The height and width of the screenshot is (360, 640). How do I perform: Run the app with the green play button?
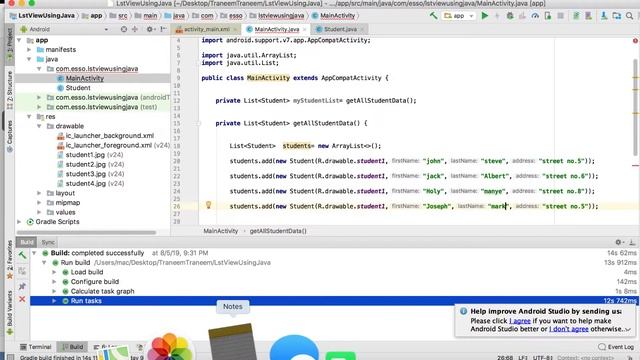pyautogui.click(x=484, y=16)
